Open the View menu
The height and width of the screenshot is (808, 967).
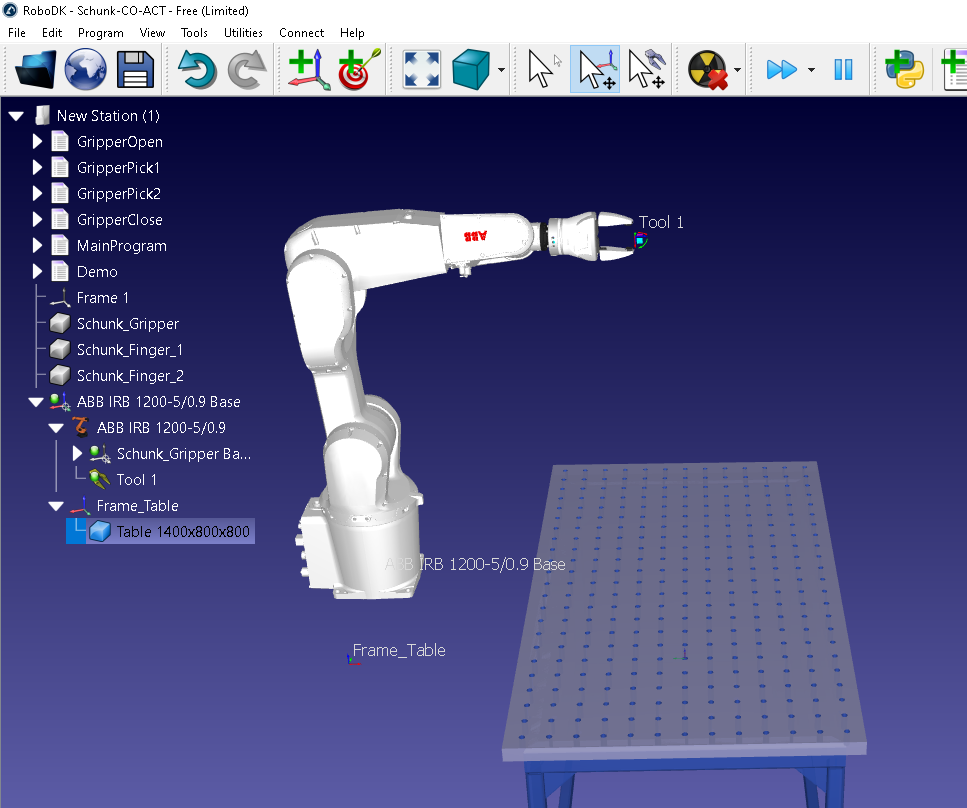pyautogui.click(x=152, y=33)
